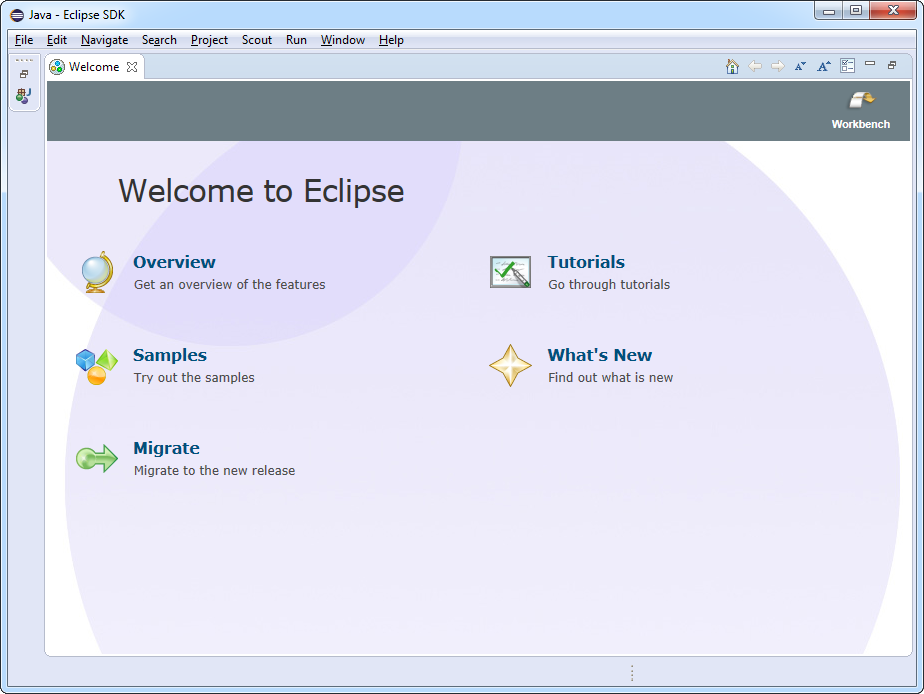Screen dimensions: 924x694
Task: Click the Eclipse logo in the title bar
Action: (17, 15)
